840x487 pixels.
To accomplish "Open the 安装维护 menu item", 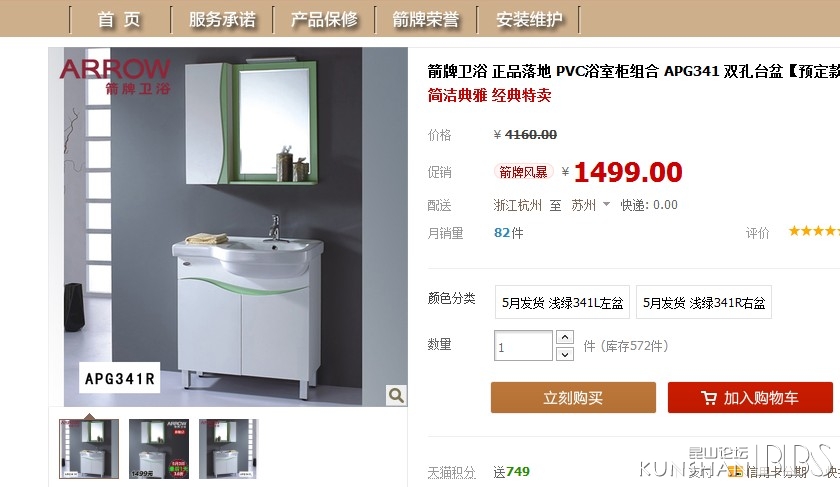I will pyautogui.click(x=529, y=19).
